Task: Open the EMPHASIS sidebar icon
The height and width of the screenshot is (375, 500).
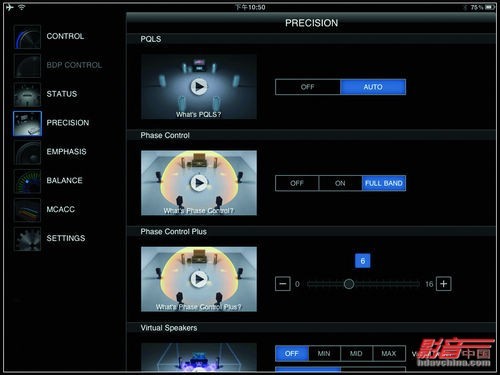Action: pos(27,152)
